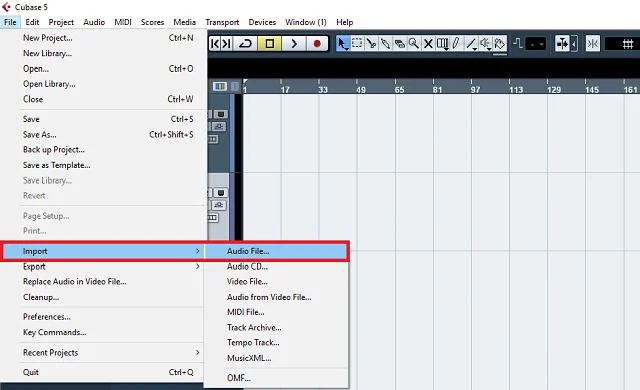The height and width of the screenshot is (390, 640).
Task: Select Save as Template... entry
Action: click(x=102, y=165)
